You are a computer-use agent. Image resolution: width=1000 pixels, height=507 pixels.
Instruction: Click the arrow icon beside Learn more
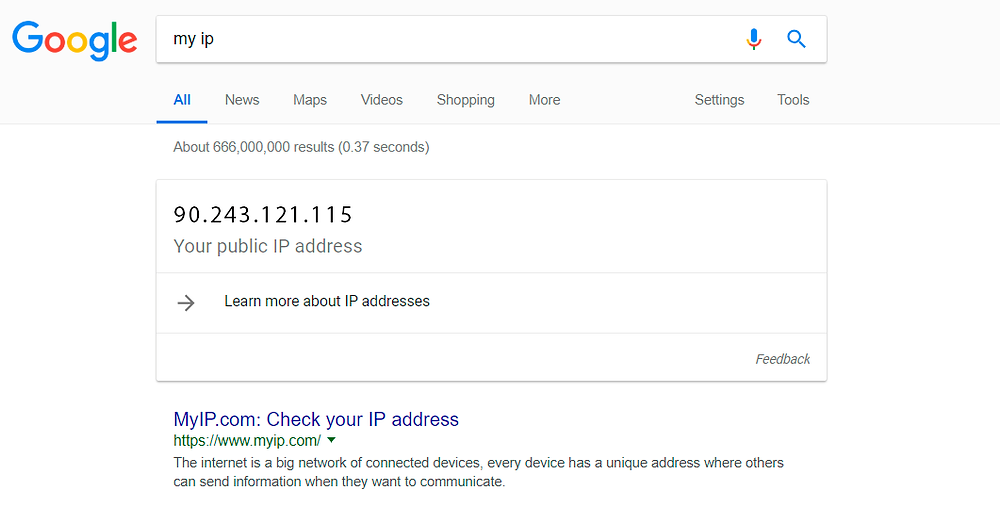coord(186,302)
